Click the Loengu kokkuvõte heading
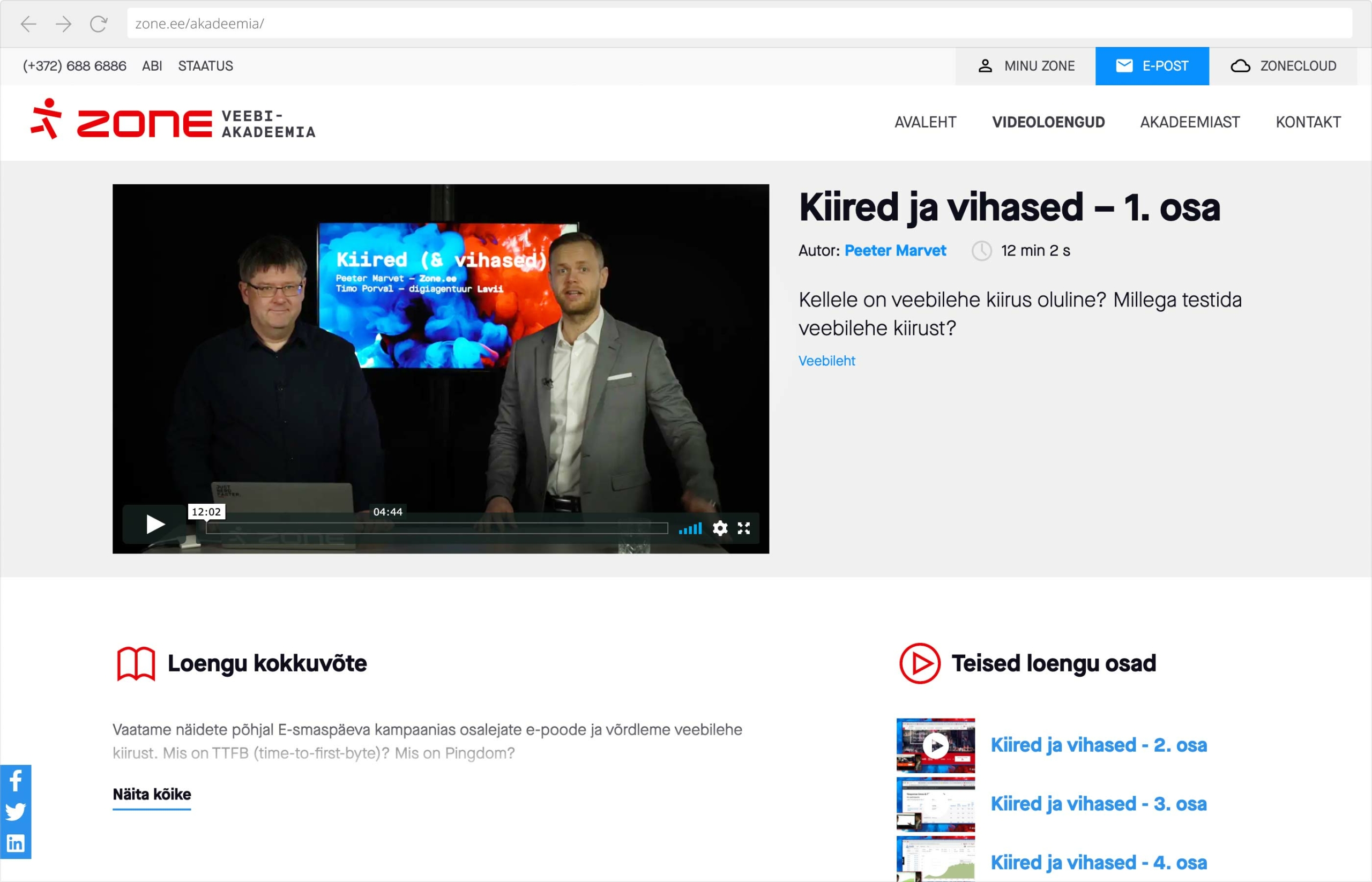Image resolution: width=1372 pixels, height=882 pixels. [267, 663]
